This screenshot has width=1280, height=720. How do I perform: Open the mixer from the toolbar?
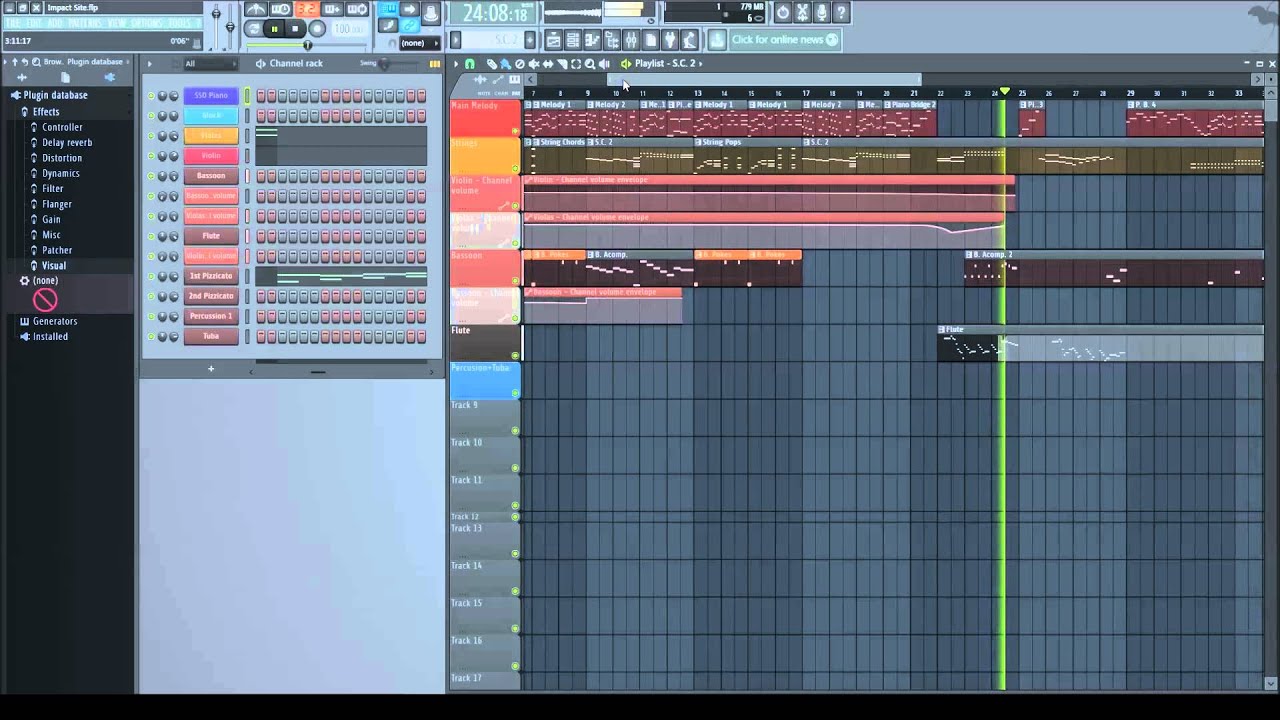tap(631, 40)
